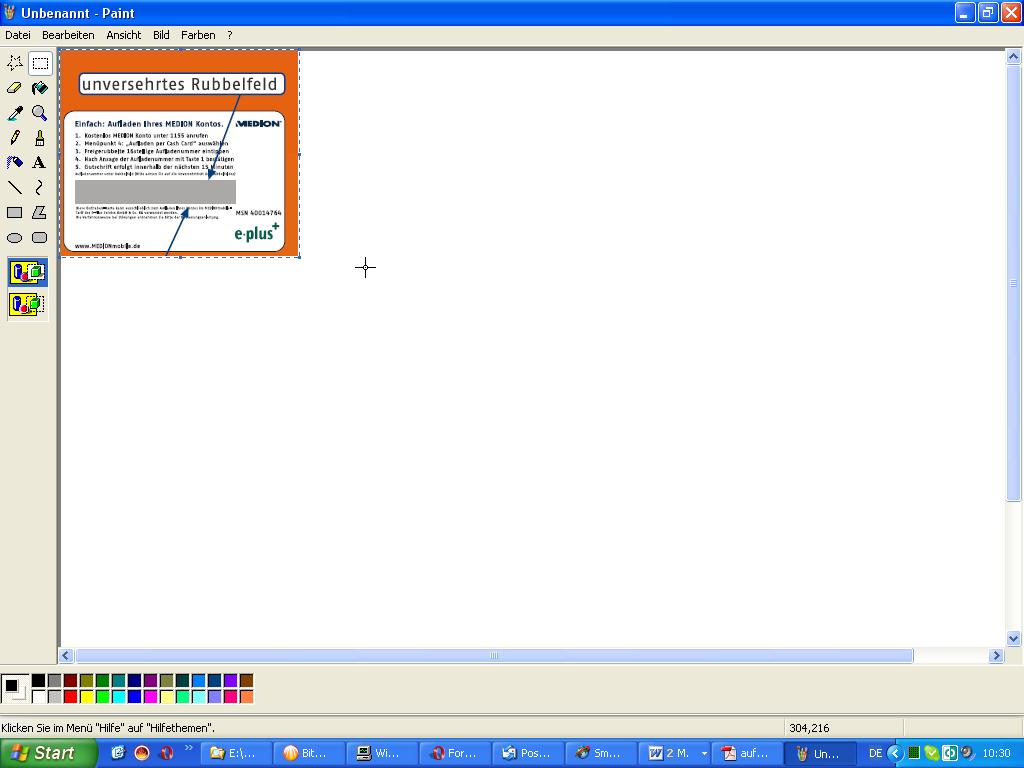Click the vertical scrollbar up arrow
Viewport: 1024px width, 768px height.
tap(1013, 56)
